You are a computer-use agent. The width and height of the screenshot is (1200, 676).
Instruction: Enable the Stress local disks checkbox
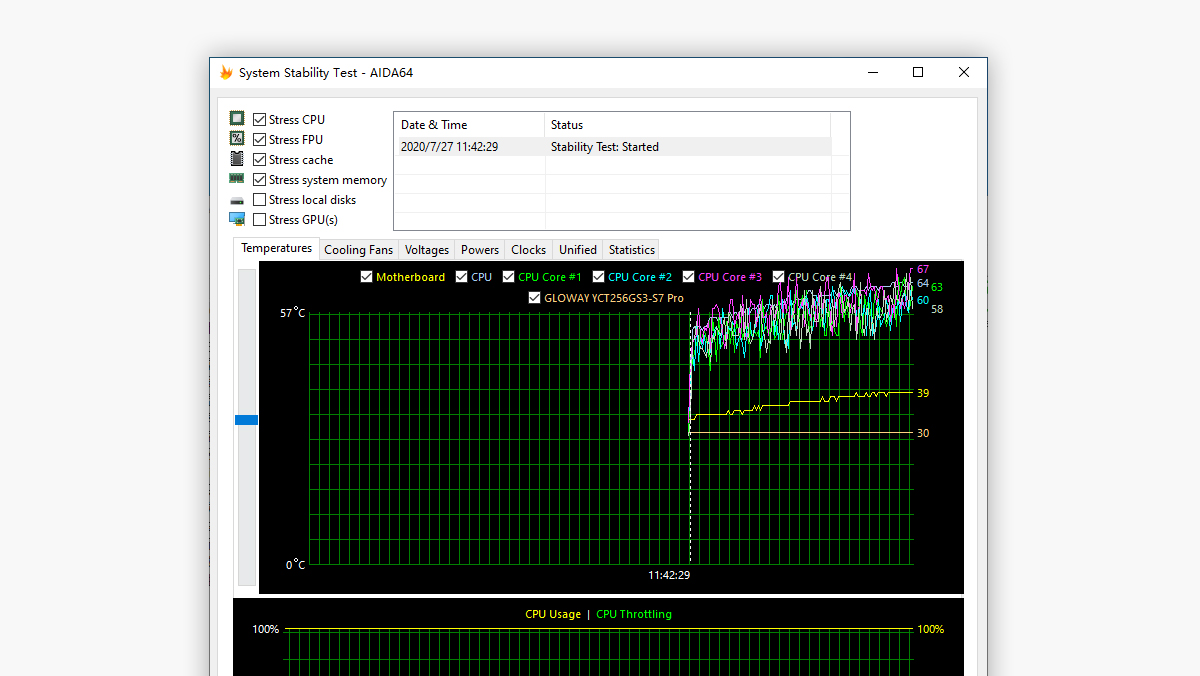(260, 200)
